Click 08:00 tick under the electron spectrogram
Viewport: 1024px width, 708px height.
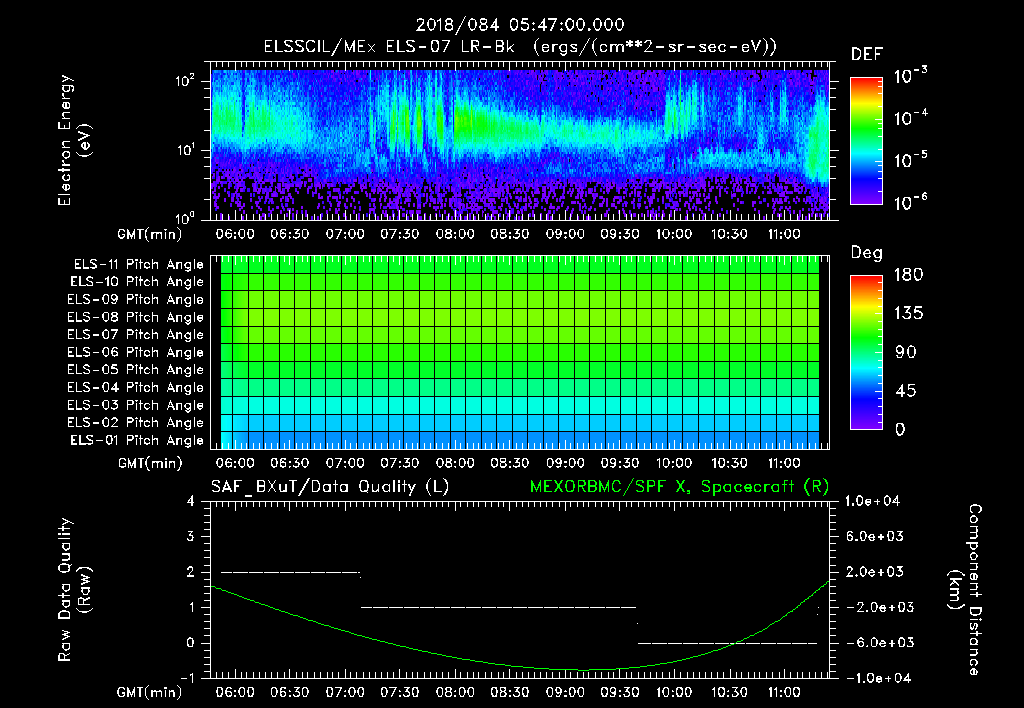tap(455, 232)
